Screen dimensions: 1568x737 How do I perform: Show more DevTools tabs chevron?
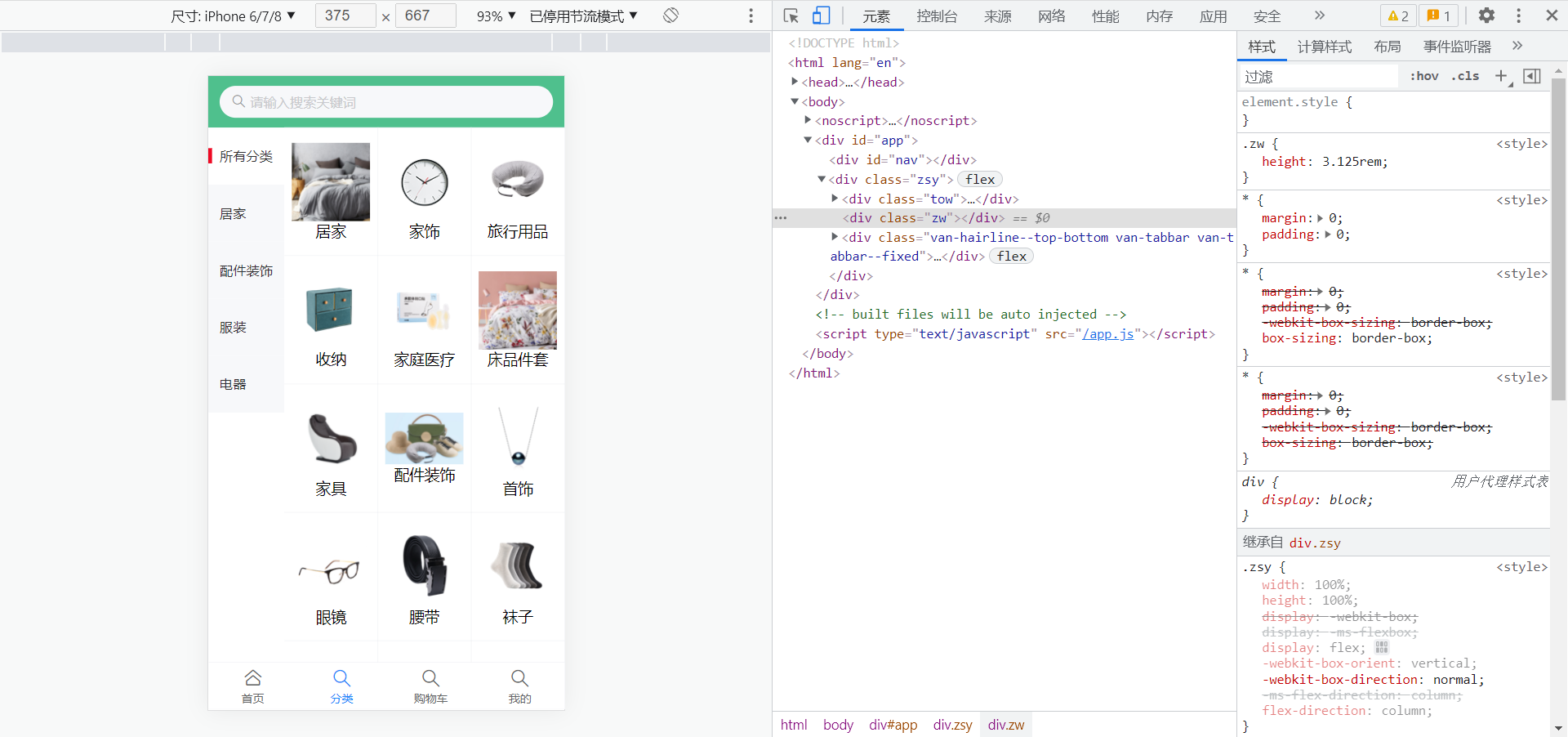coord(1320,16)
